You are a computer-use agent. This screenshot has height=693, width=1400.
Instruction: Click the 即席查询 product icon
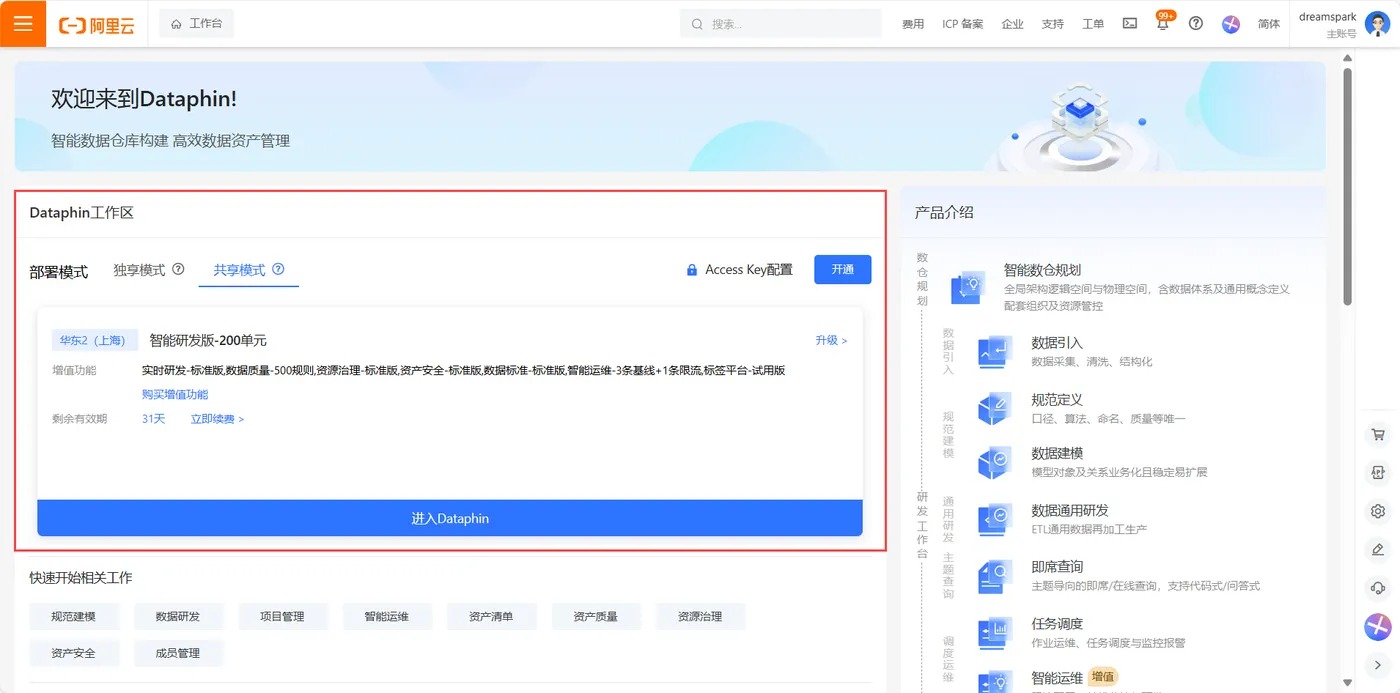click(x=996, y=575)
